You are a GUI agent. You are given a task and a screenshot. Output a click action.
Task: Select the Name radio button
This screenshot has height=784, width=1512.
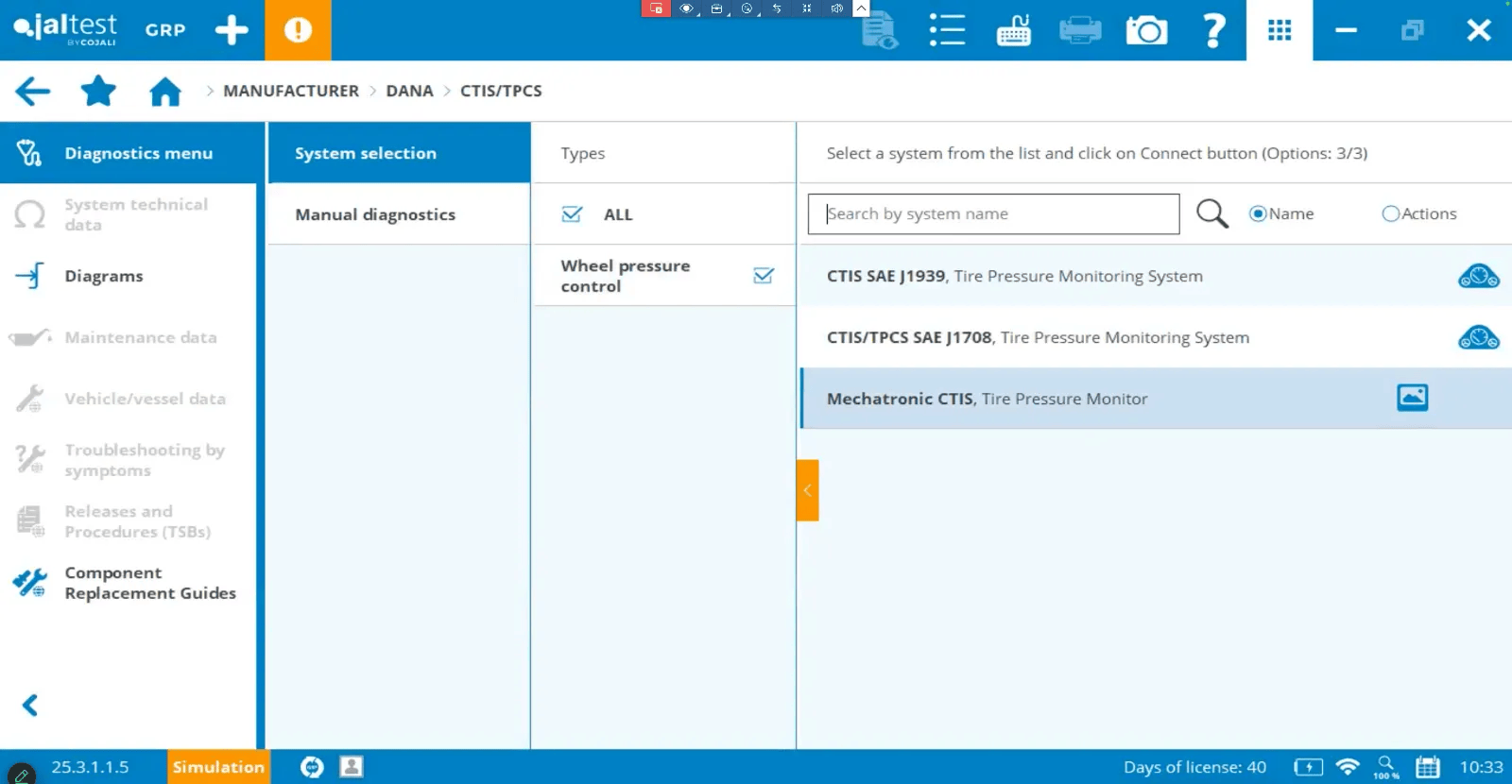1258,213
